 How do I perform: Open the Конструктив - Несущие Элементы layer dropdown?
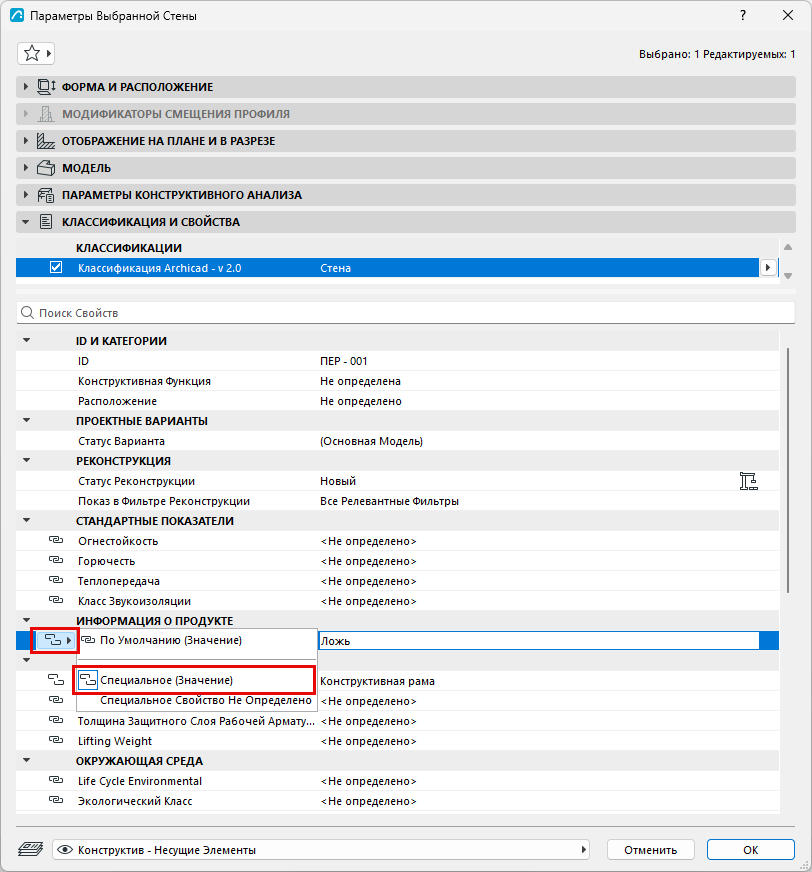coord(321,849)
